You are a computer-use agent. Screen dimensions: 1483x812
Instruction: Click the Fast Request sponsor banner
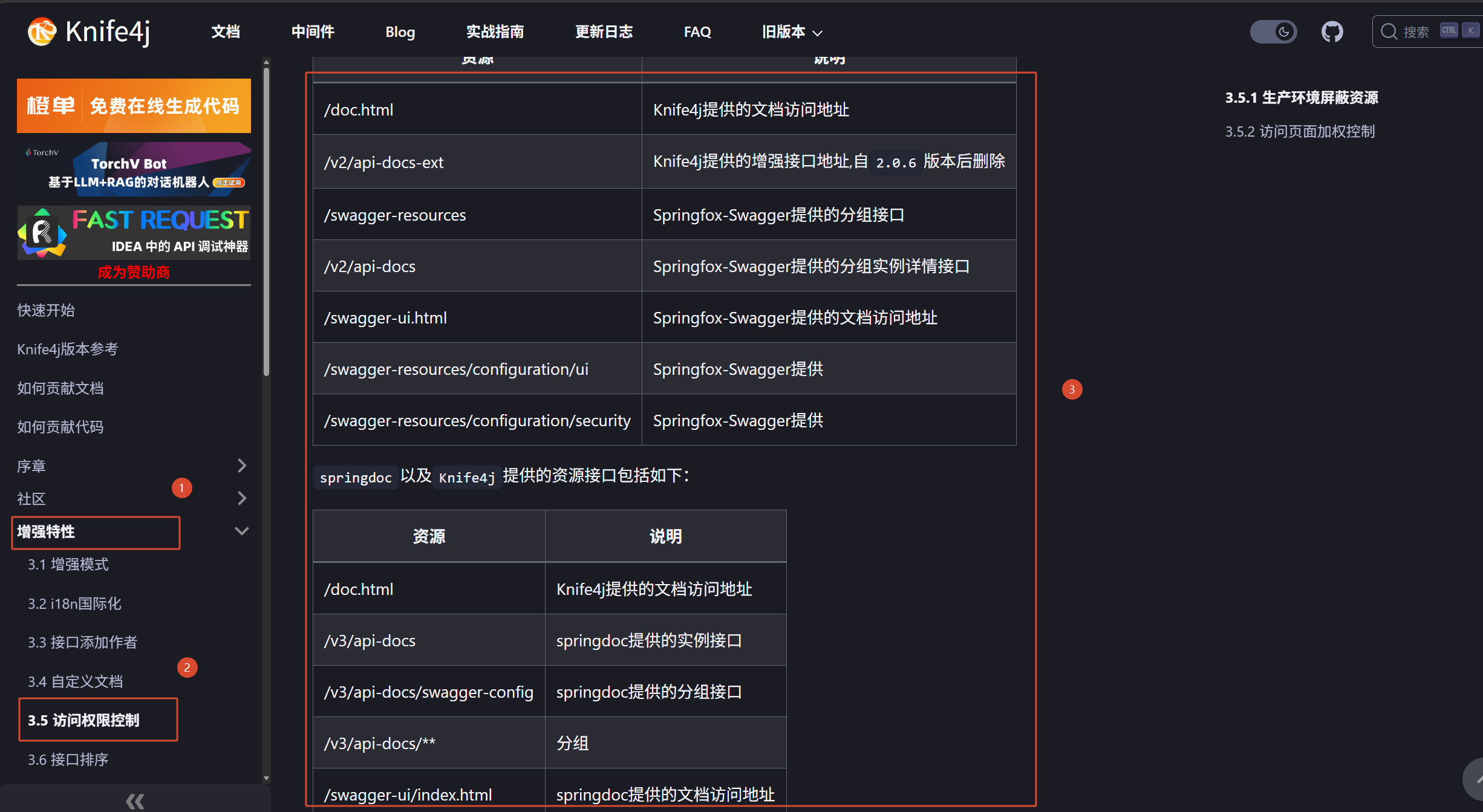pyautogui.click(x=134, y=233)
